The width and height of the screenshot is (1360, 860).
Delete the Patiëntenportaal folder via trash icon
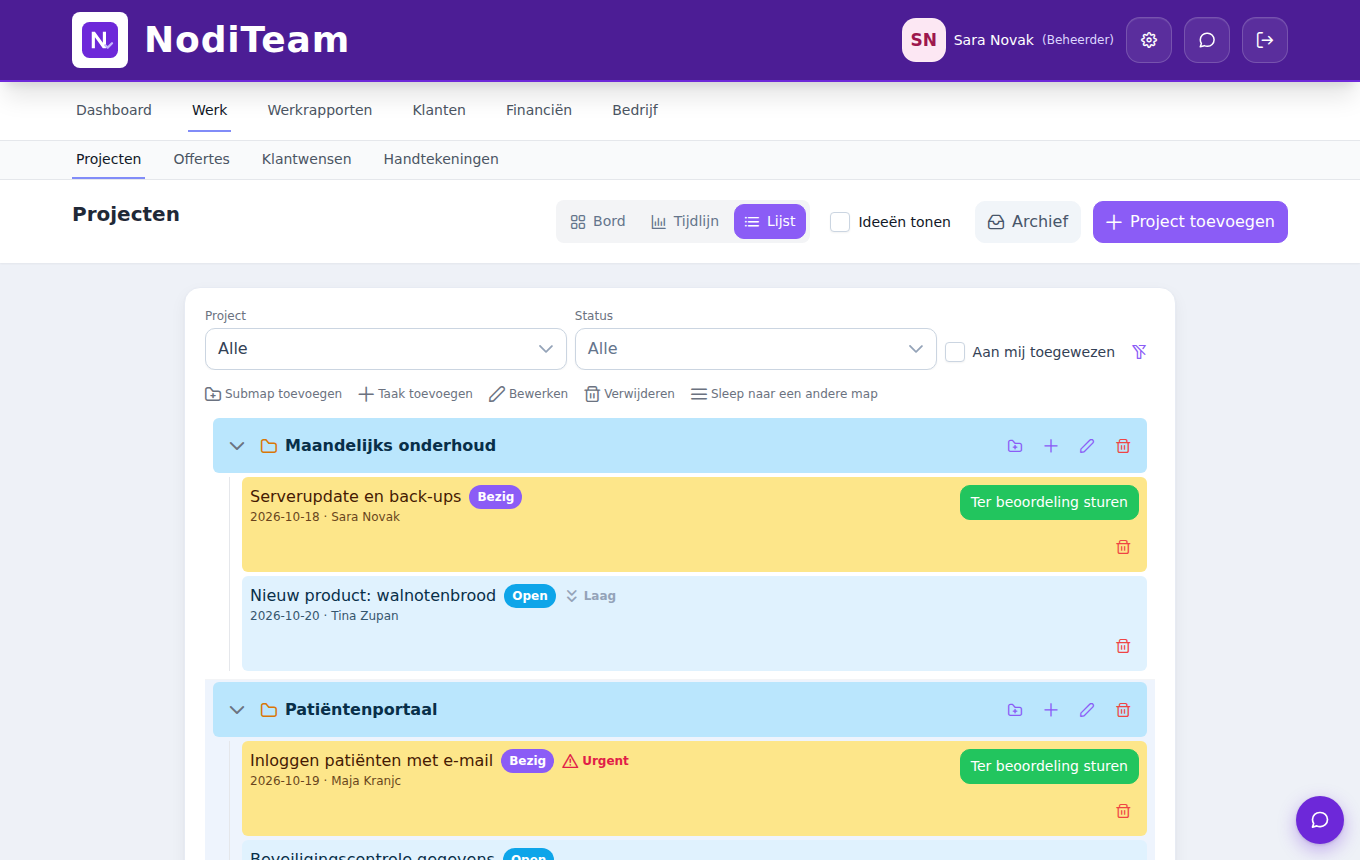tap(1123, 710)
